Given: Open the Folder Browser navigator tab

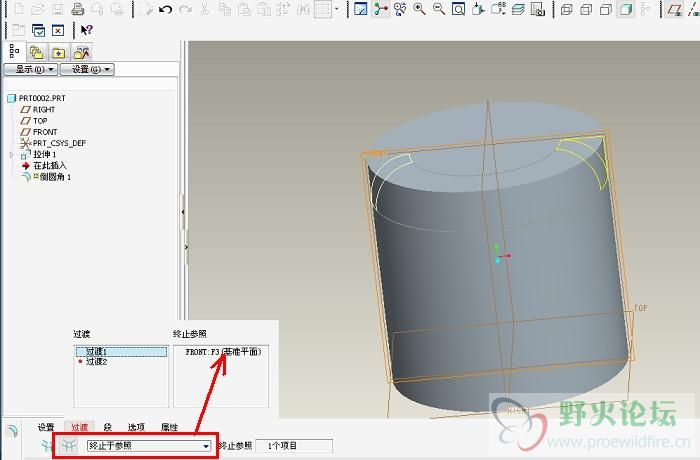Looking at the screenshot, I should [37, 53].
